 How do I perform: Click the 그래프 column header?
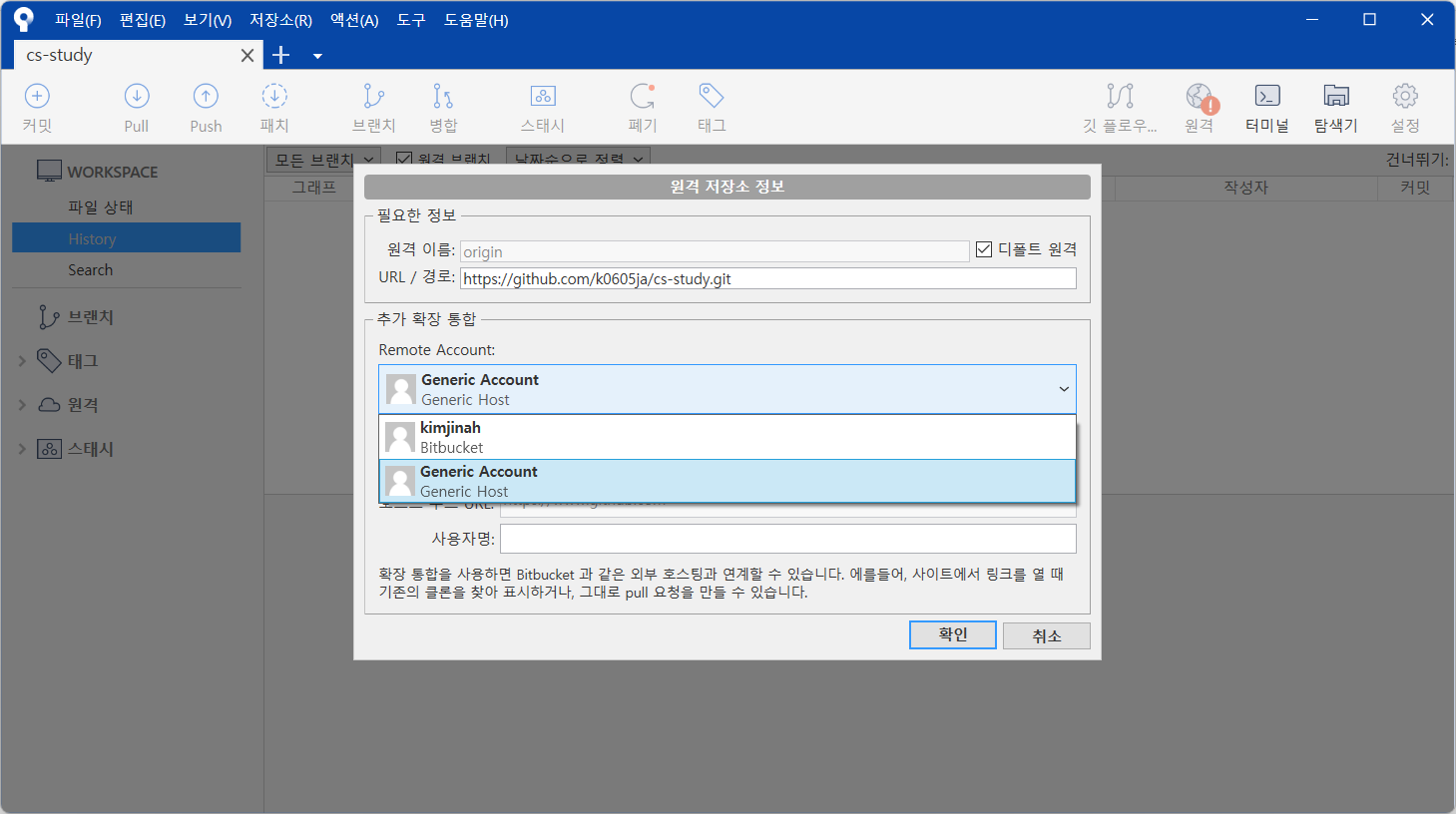(313, 188)
